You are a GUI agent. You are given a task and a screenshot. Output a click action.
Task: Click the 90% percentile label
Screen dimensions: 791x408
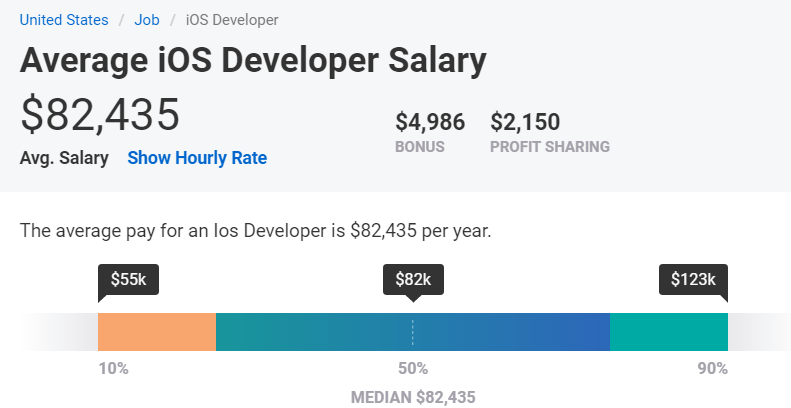pyautogui.click(x=712, y=369)
